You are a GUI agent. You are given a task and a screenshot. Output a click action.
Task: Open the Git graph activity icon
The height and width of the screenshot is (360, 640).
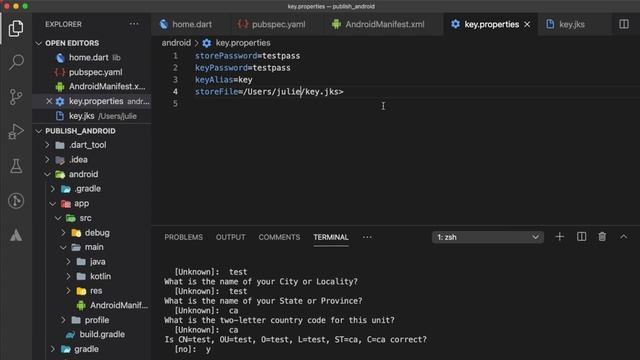(x=16, y=201)
